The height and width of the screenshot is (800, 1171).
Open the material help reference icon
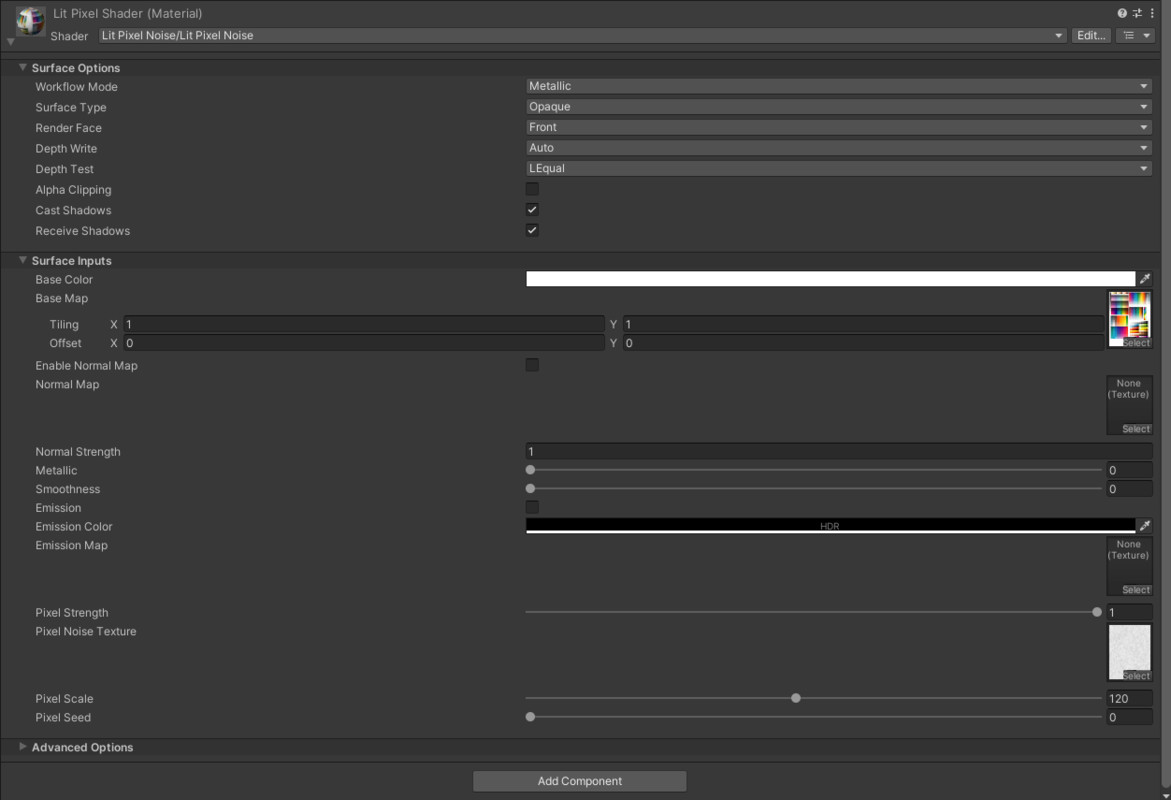[x=1122, y=13]
